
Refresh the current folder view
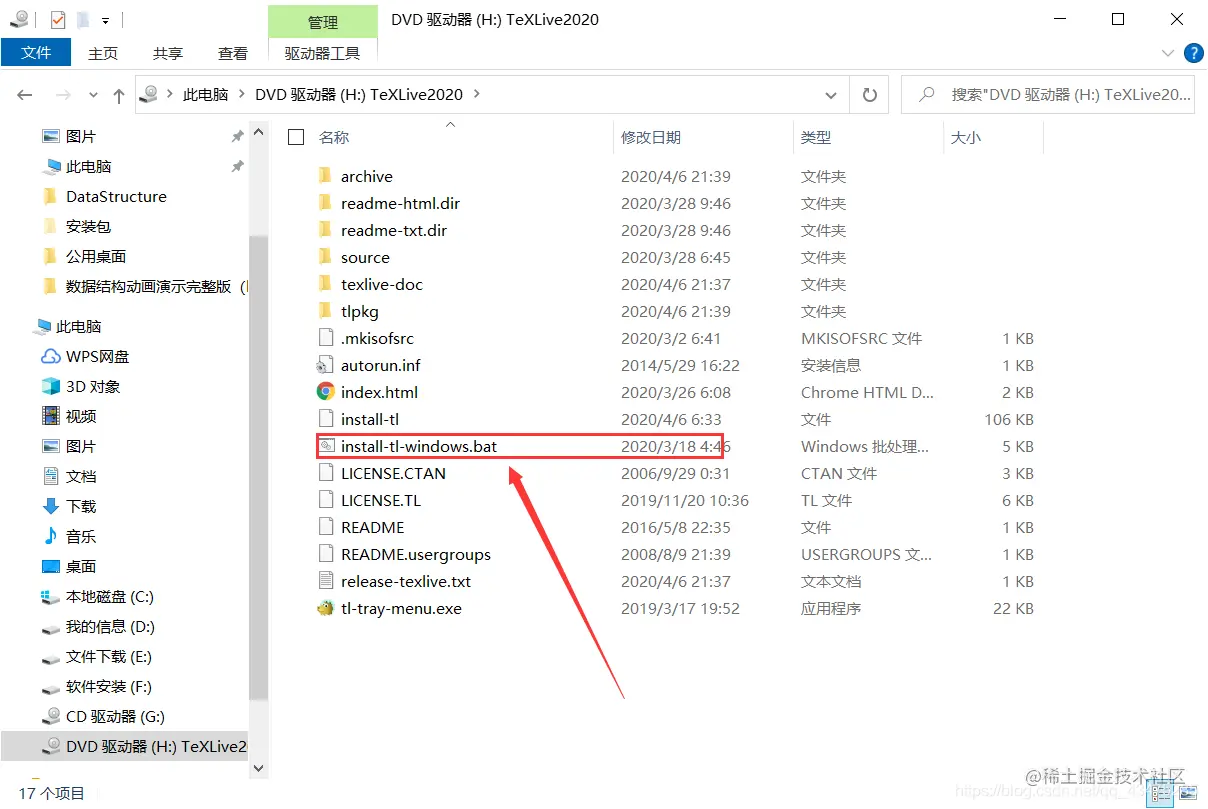870,95
